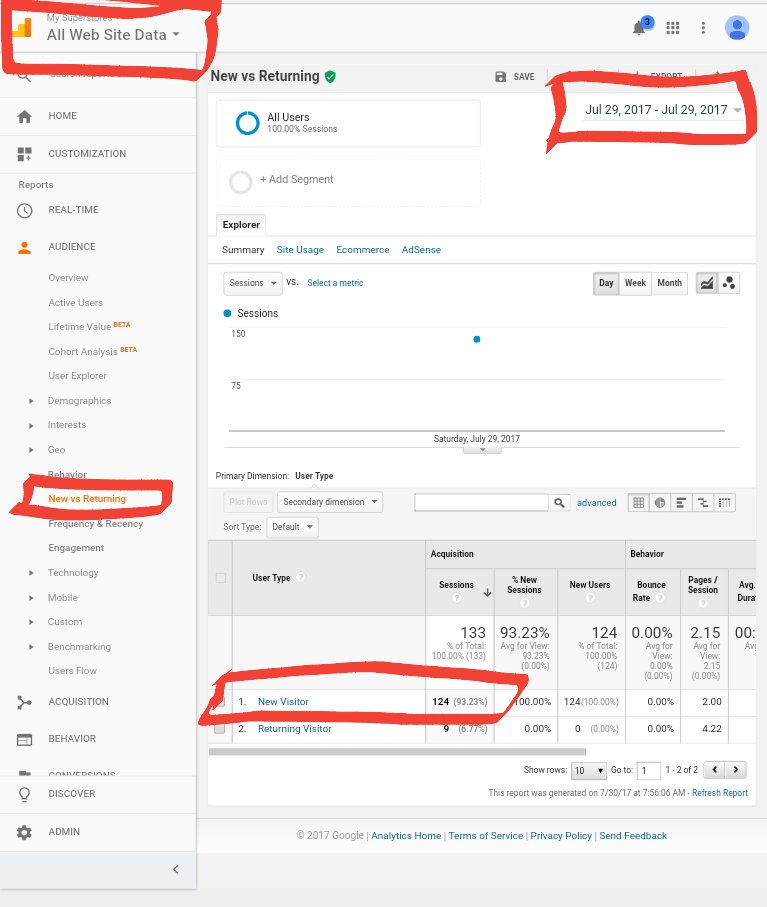This screenshot has width=767, height=907.
Task: Open the three-dot options menu
Action: coord(703,28)
